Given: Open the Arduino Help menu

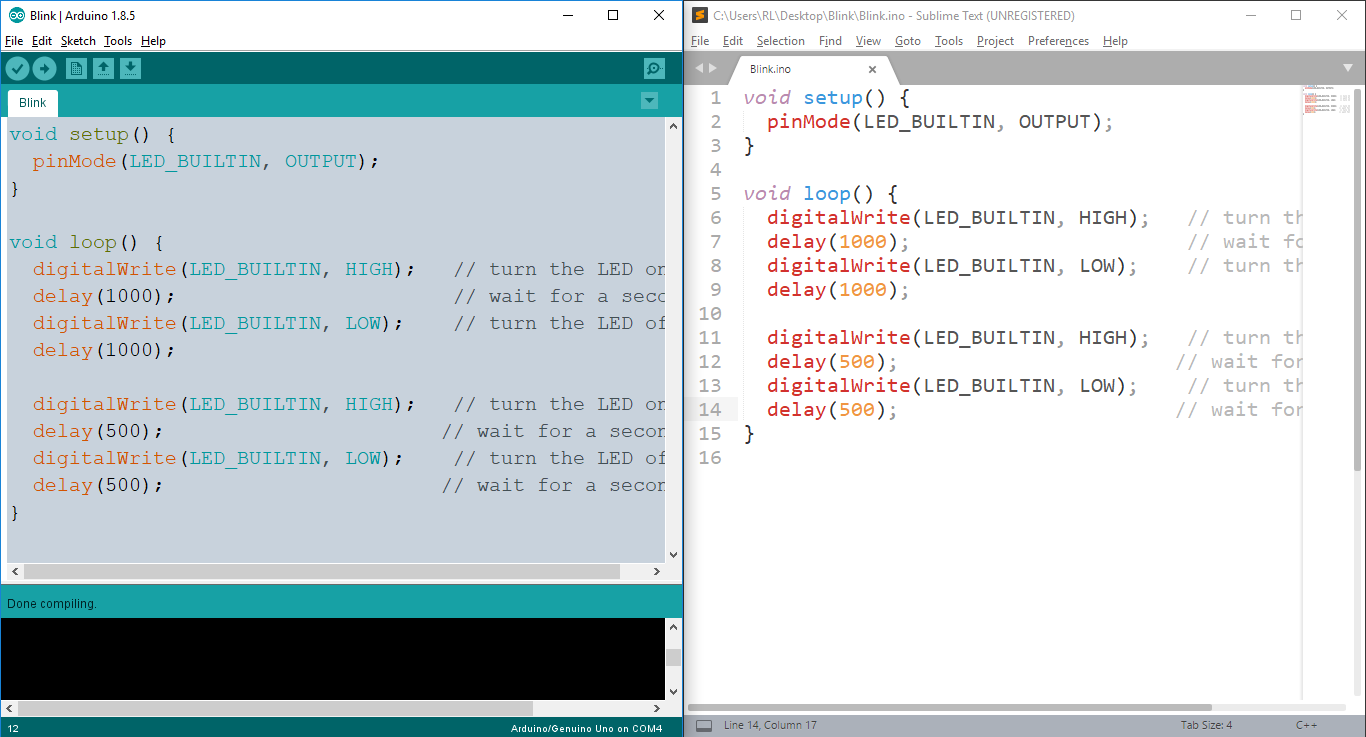Looking at the screenshot, I should point(153,41).
